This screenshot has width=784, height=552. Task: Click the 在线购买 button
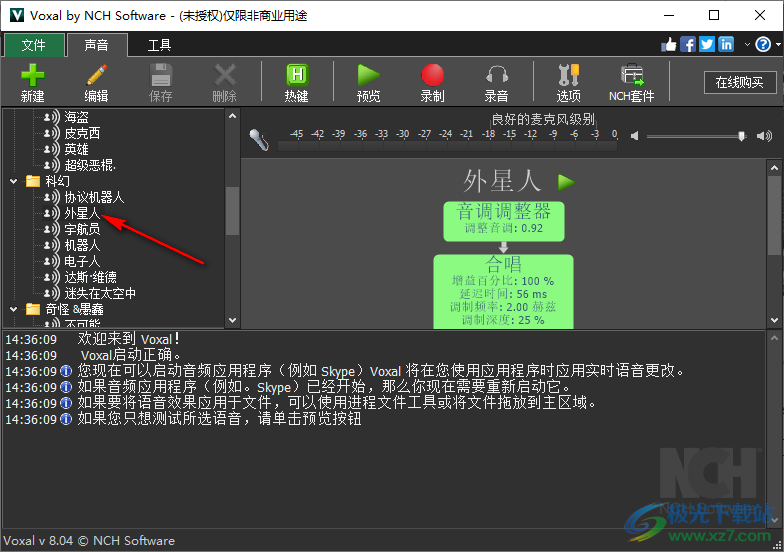[x=740, y=82]
